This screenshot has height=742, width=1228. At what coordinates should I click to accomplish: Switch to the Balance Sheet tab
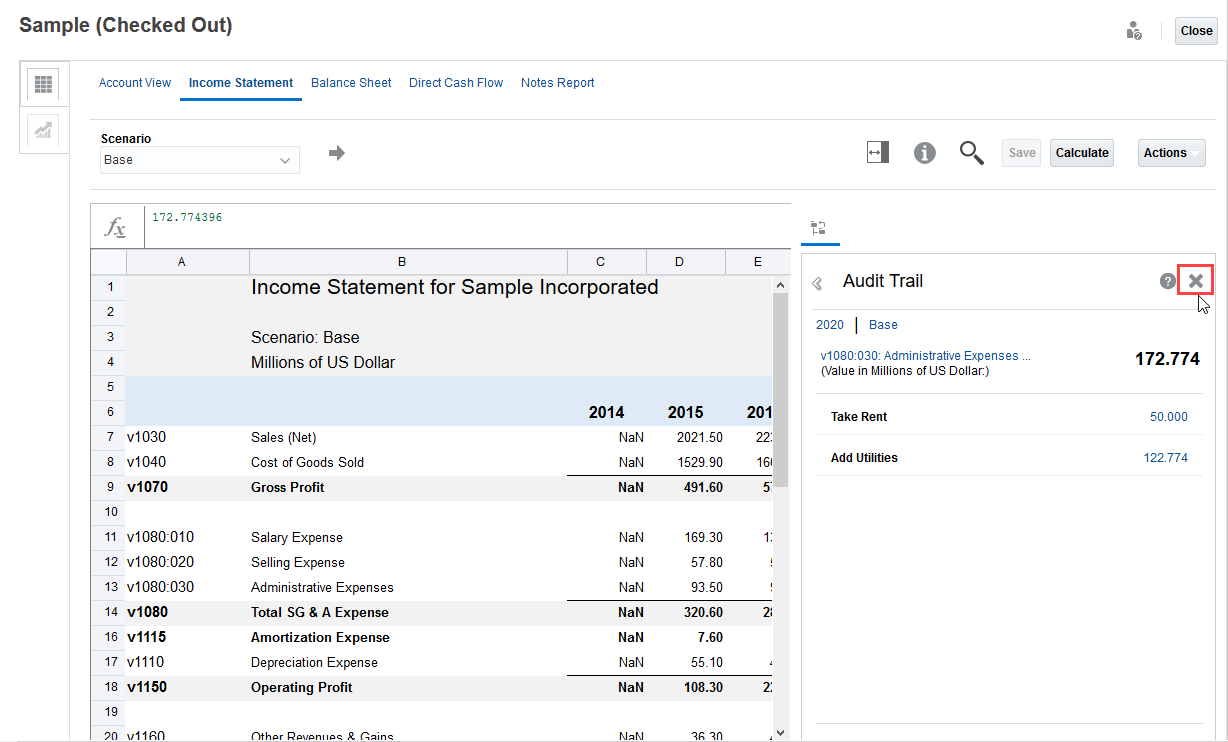tap(351, 83)
